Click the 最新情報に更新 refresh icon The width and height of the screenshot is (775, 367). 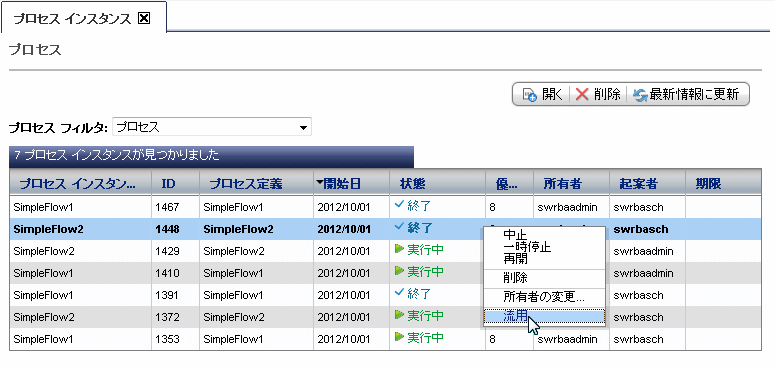[641, 95]
